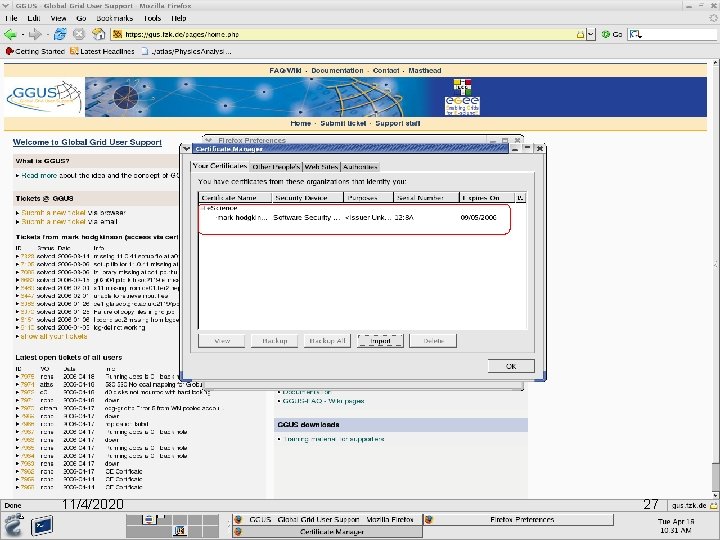Click the View certificate button
Screen dimensions: 720x540
222,341
